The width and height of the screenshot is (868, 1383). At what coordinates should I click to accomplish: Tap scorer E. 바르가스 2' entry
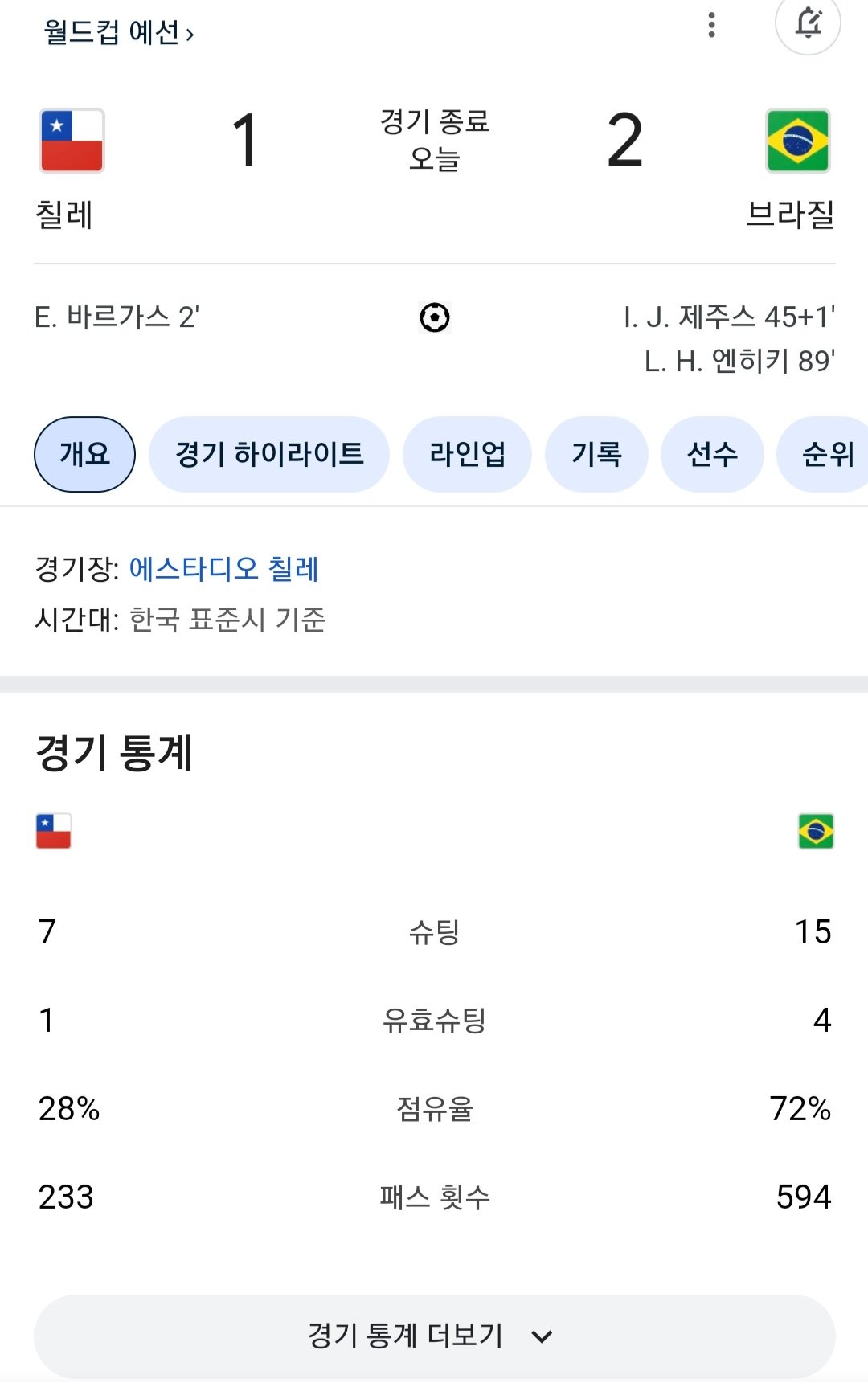point(117,317)
